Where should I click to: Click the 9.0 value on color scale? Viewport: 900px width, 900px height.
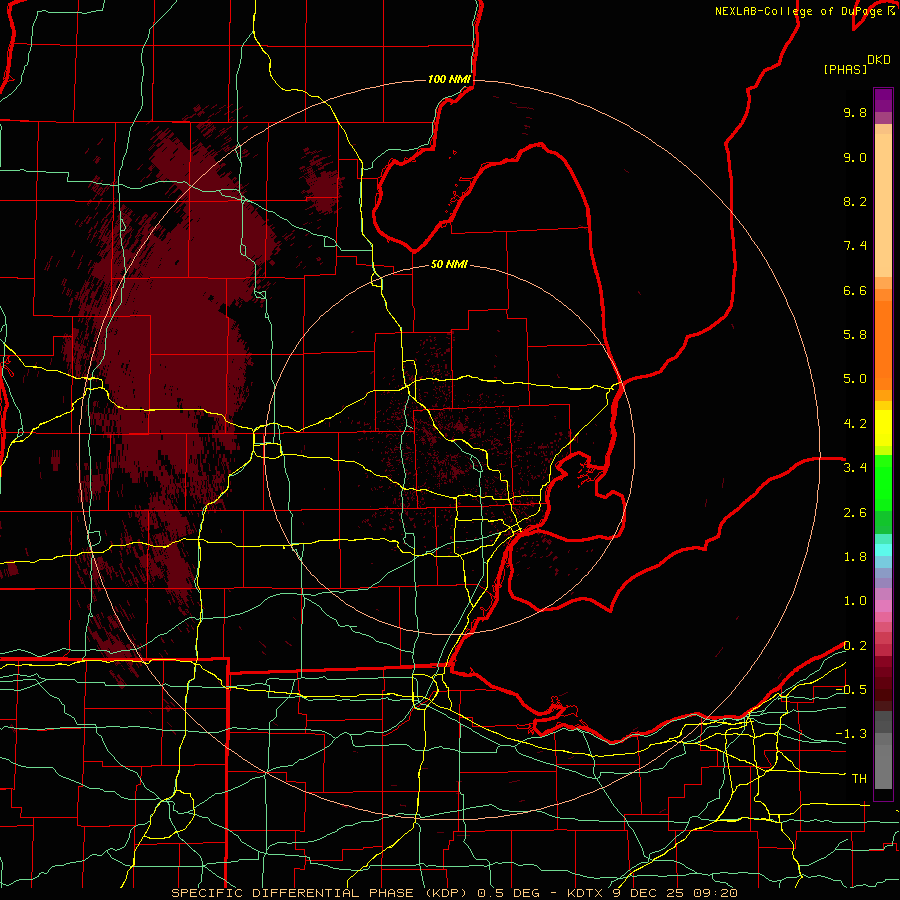855,157
